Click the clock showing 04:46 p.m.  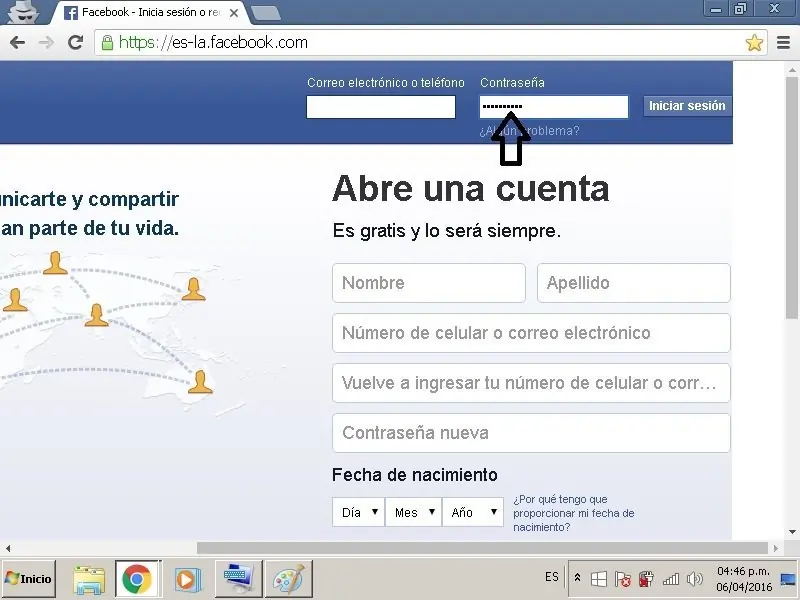(x=743, y=579)
